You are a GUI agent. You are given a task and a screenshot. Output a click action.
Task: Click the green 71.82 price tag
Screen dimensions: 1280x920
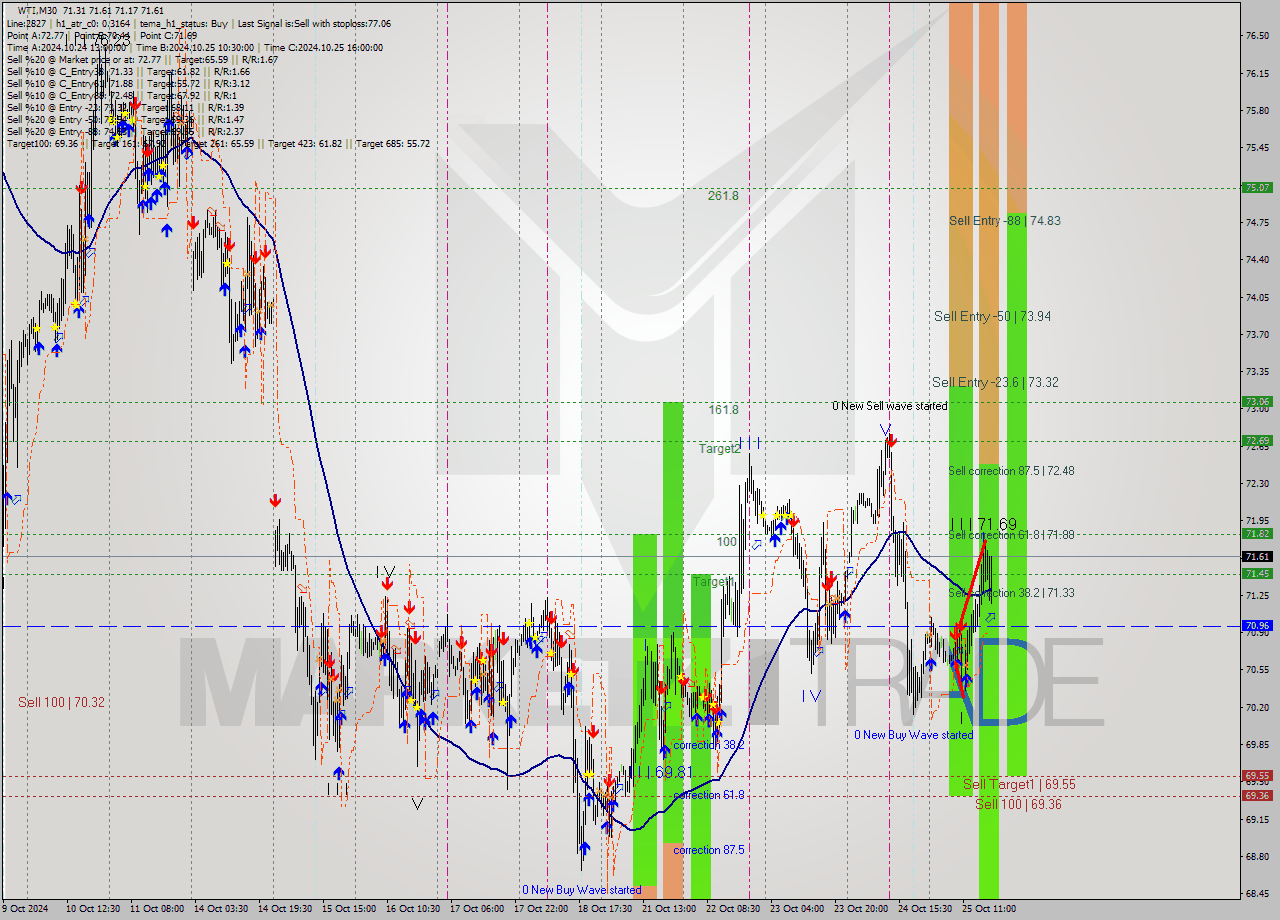[x=1257, y=534]
